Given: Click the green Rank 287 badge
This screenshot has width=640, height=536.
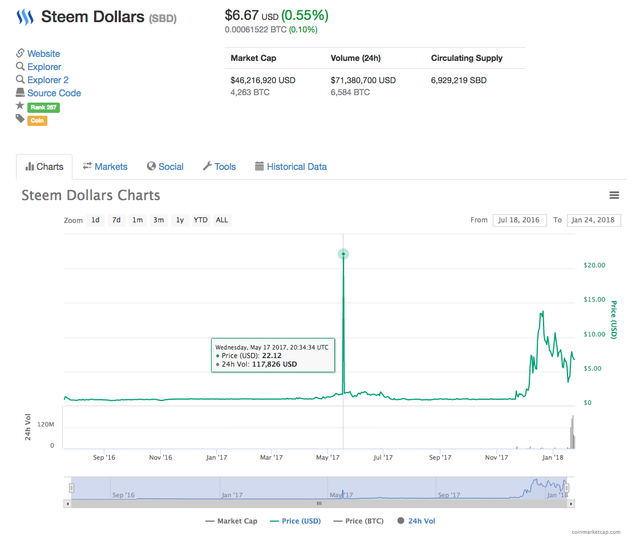Looking at the screenshot, I should point(44,107).
